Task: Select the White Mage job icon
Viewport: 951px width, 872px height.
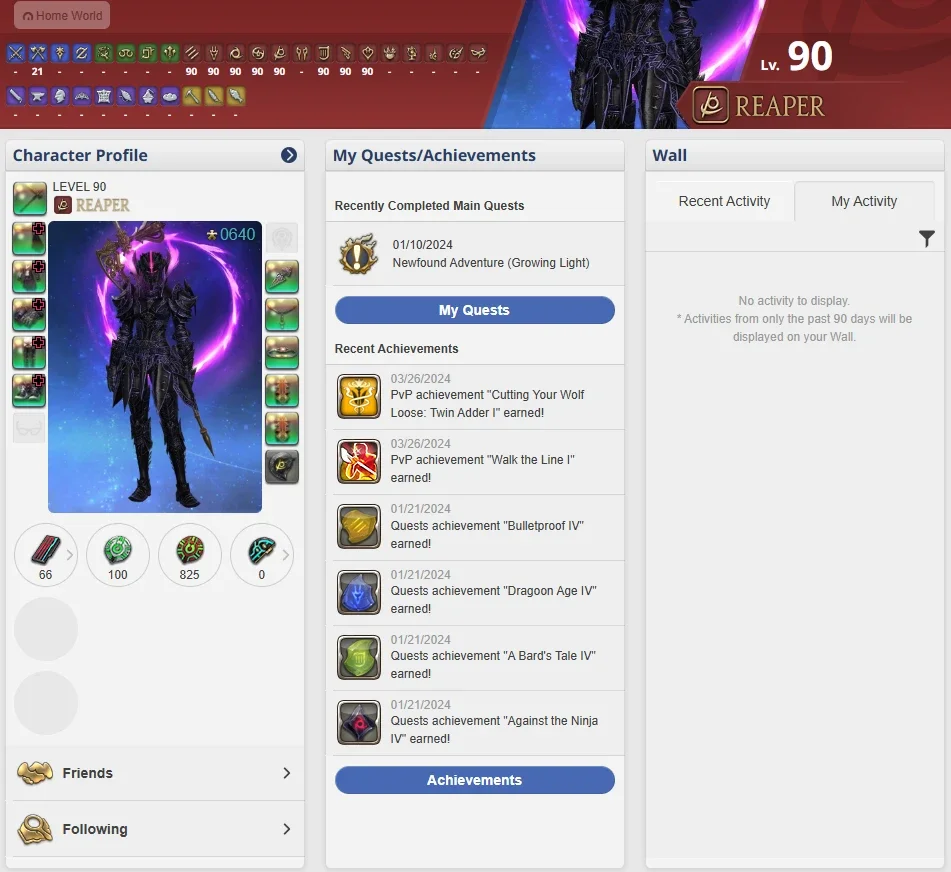Action: point(104,53)
